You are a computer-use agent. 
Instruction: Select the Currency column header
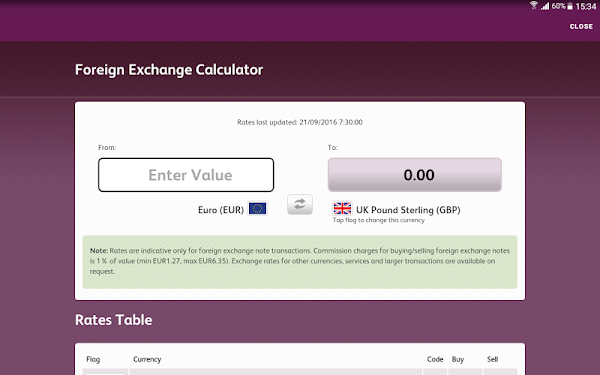pos(147,359)
